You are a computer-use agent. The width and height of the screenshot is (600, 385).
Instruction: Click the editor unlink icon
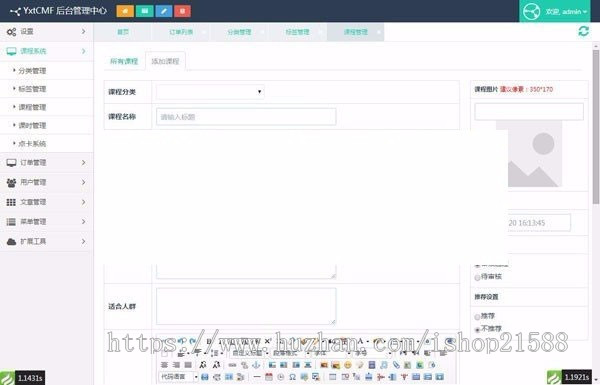[x=245, y=365]
